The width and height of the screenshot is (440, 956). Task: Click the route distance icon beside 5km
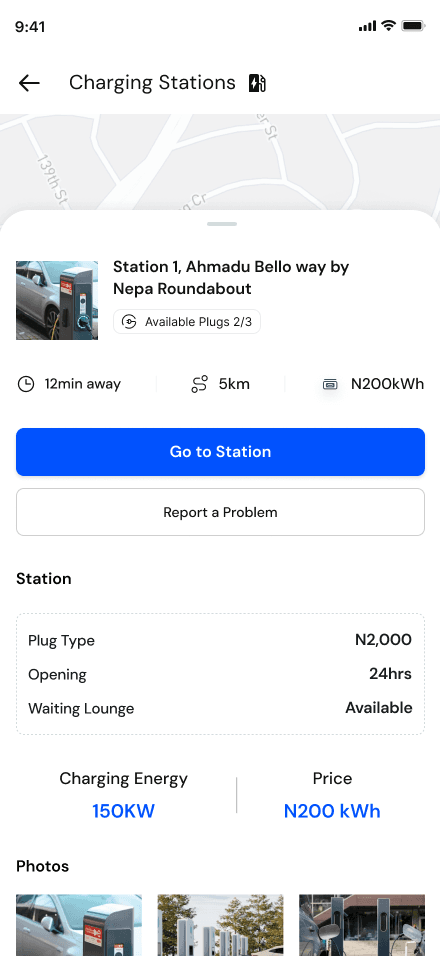[199, 384]
